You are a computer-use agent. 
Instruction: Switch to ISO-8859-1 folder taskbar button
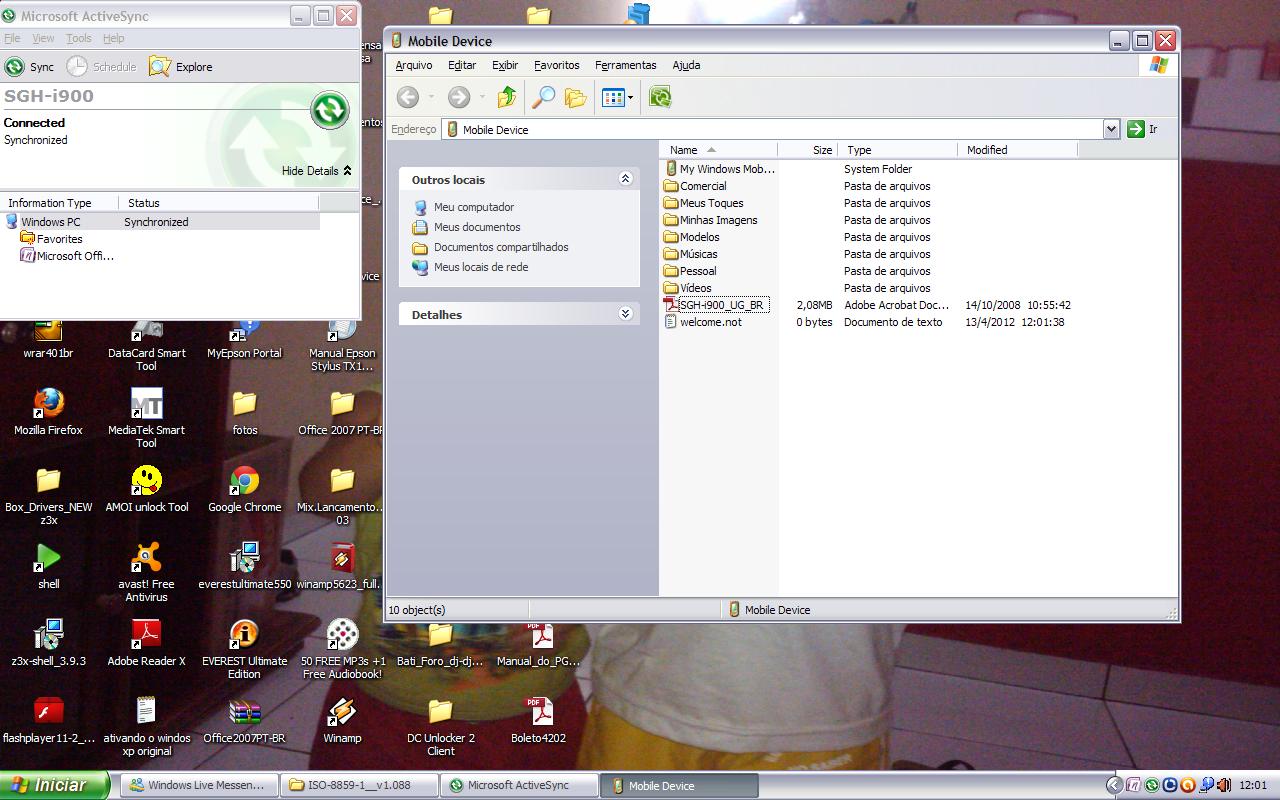(359, 785)
